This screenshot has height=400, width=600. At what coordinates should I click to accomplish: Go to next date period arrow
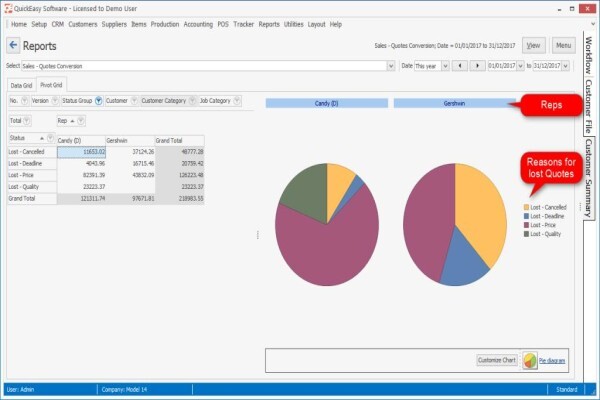tap(477, 66)
